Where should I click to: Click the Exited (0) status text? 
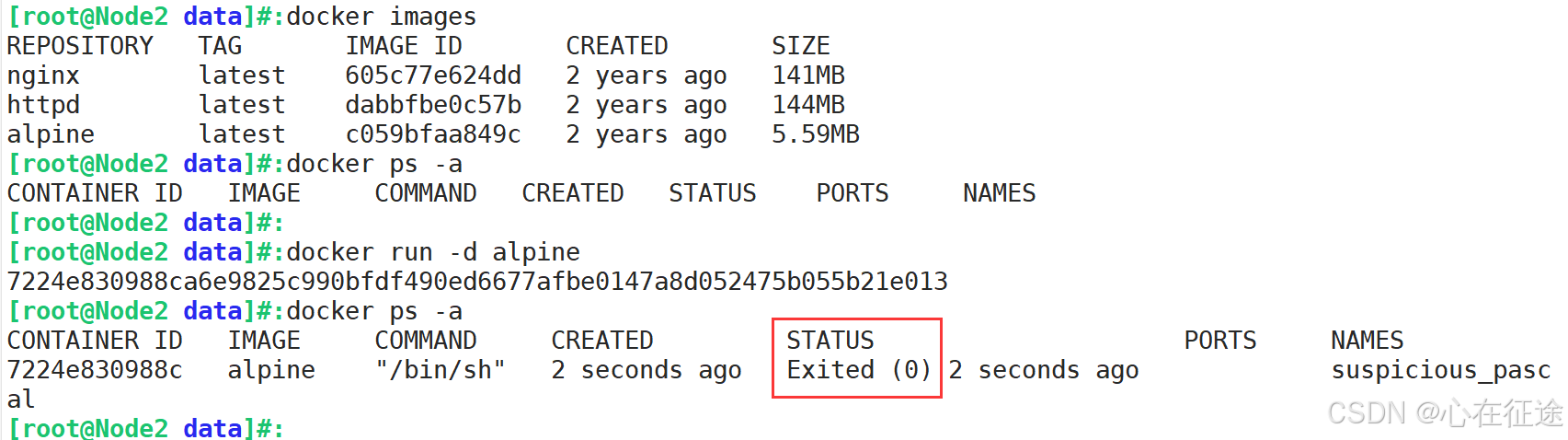(x=860, y=370)
